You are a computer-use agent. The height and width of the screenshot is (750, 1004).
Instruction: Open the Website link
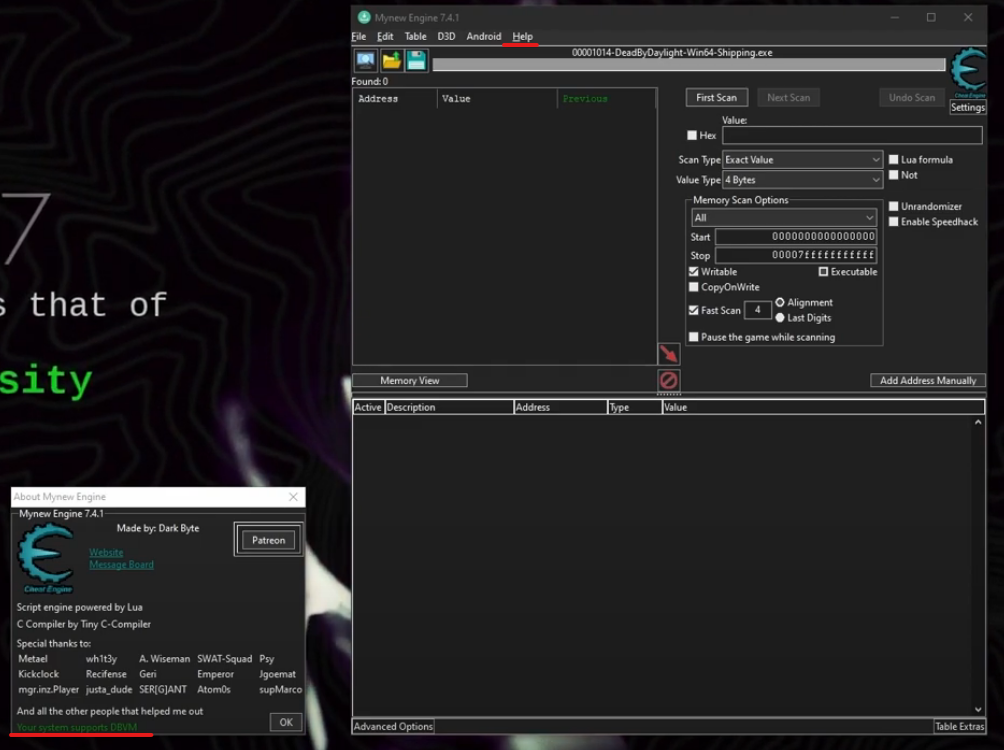106,552
